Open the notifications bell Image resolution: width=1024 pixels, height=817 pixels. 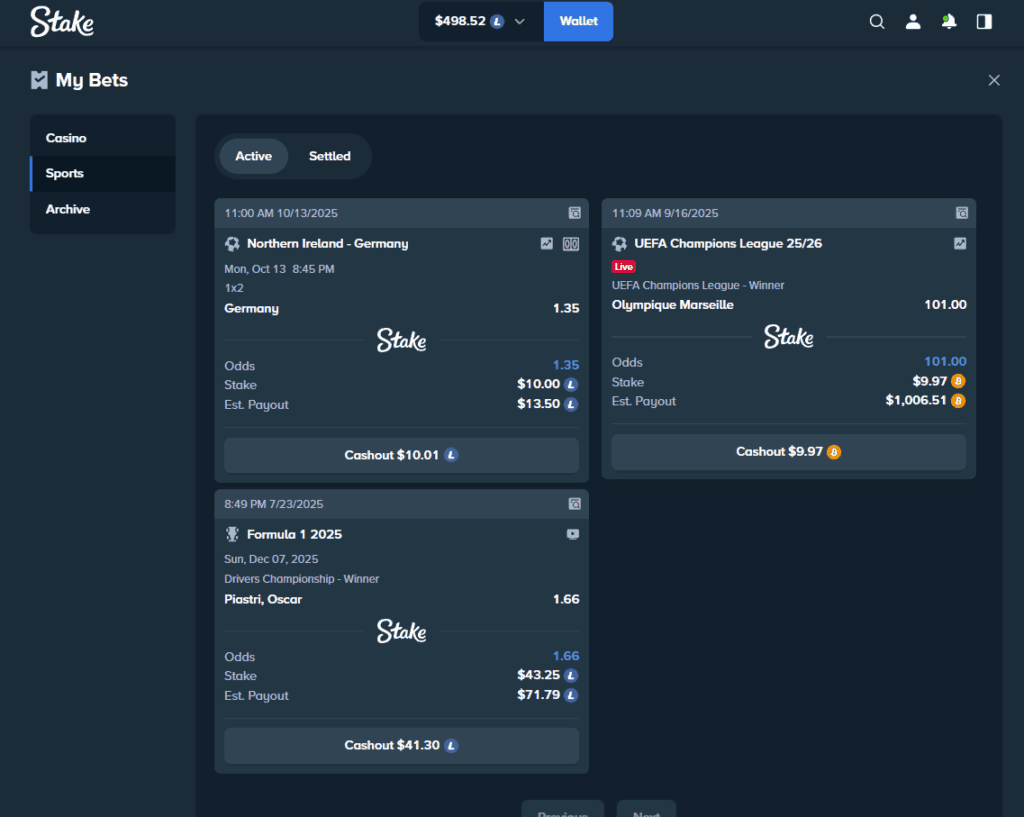[949, 21]
